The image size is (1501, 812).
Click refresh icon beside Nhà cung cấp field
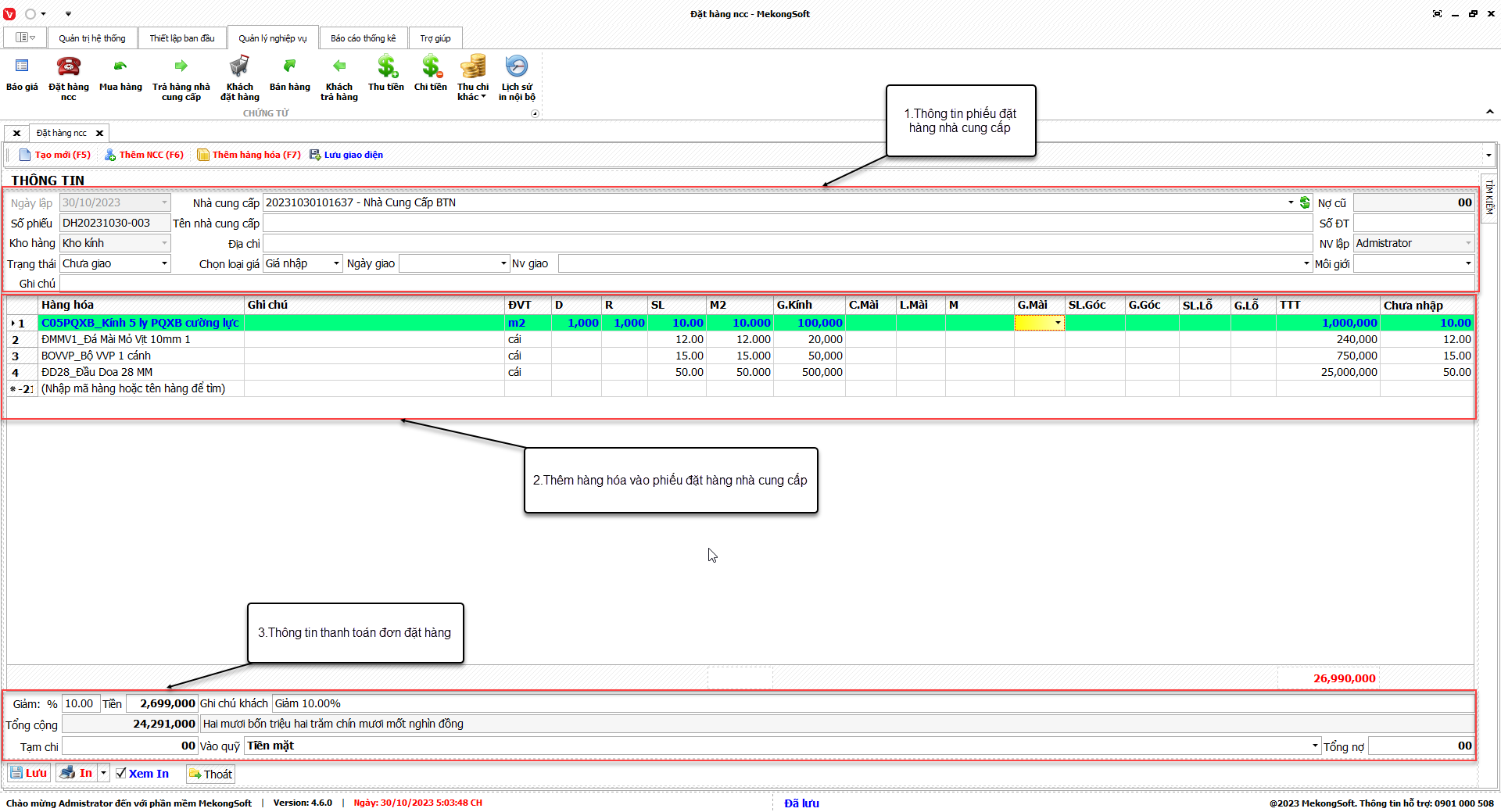click(x=1305, y=202)
